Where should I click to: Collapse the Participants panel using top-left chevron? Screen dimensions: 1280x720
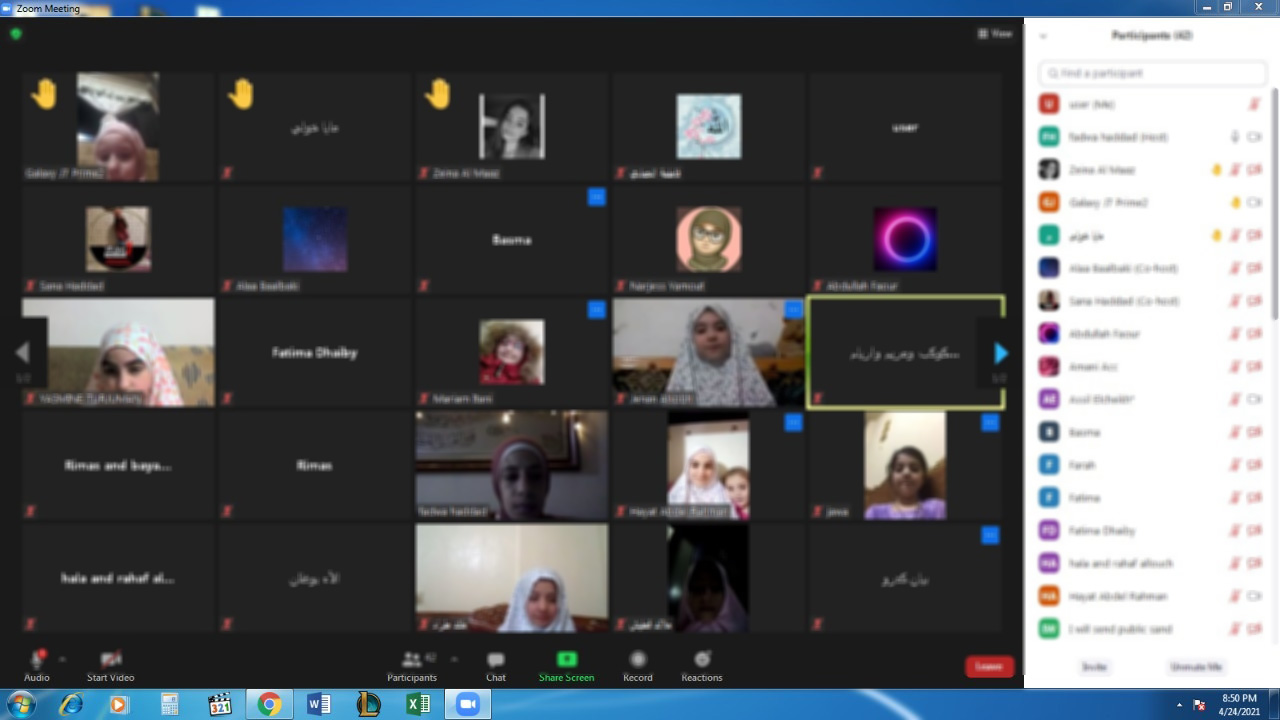point(1043,36)
